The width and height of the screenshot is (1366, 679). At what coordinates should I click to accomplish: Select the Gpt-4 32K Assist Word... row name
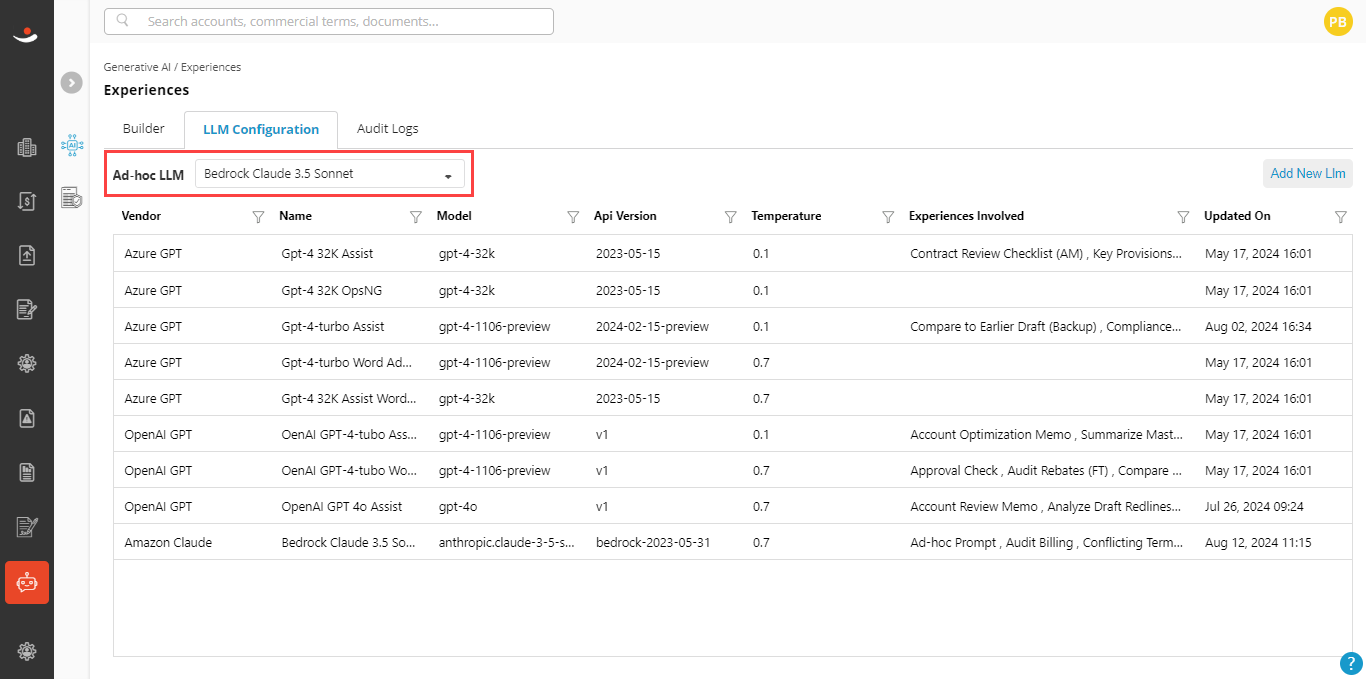click(349, 398)
